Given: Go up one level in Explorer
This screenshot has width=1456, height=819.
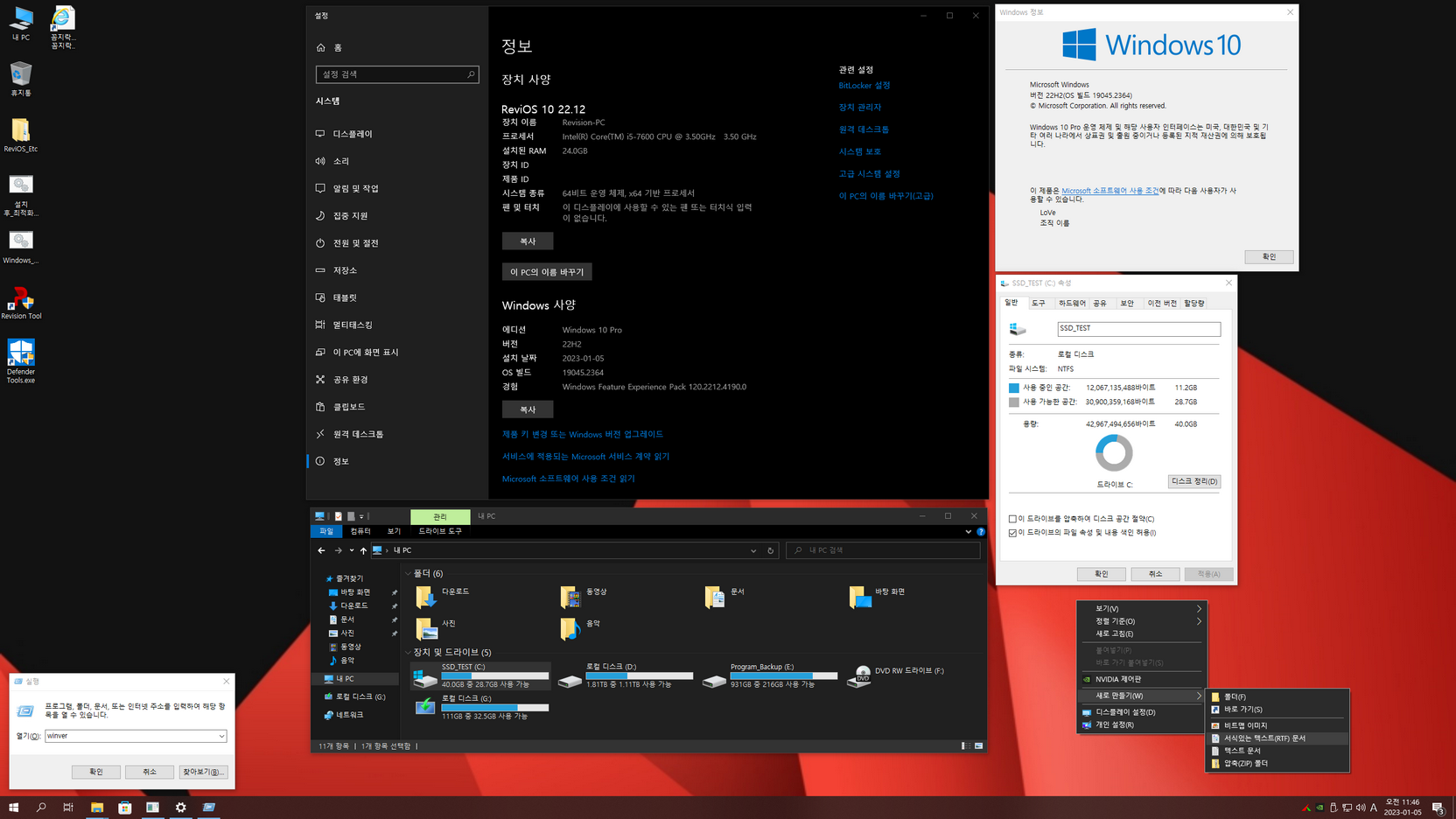Looking at the screenshot, I should [363, 550].
